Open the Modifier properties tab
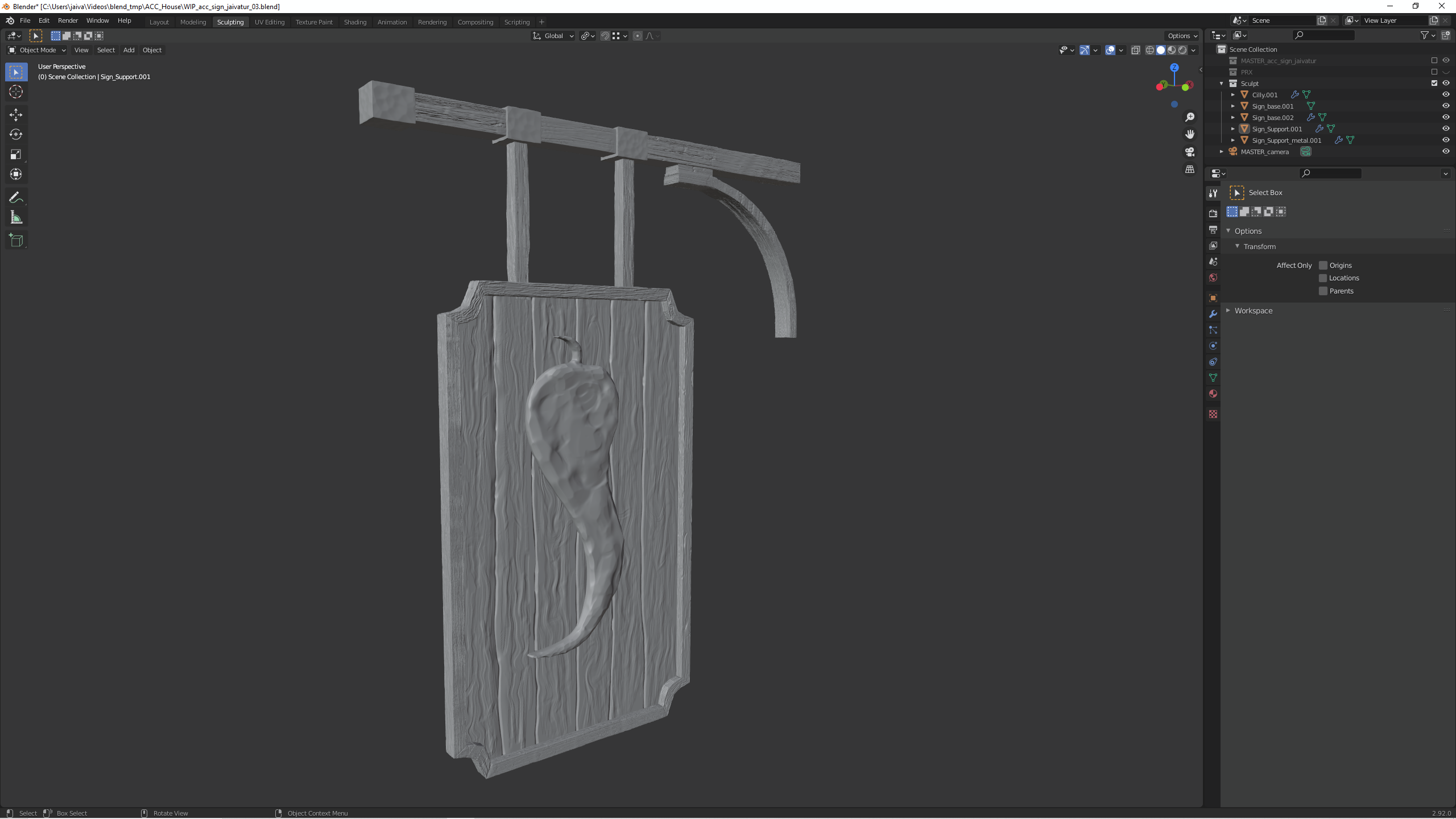This screenshot has width=1456, height=819. (x=1213, y=314)
